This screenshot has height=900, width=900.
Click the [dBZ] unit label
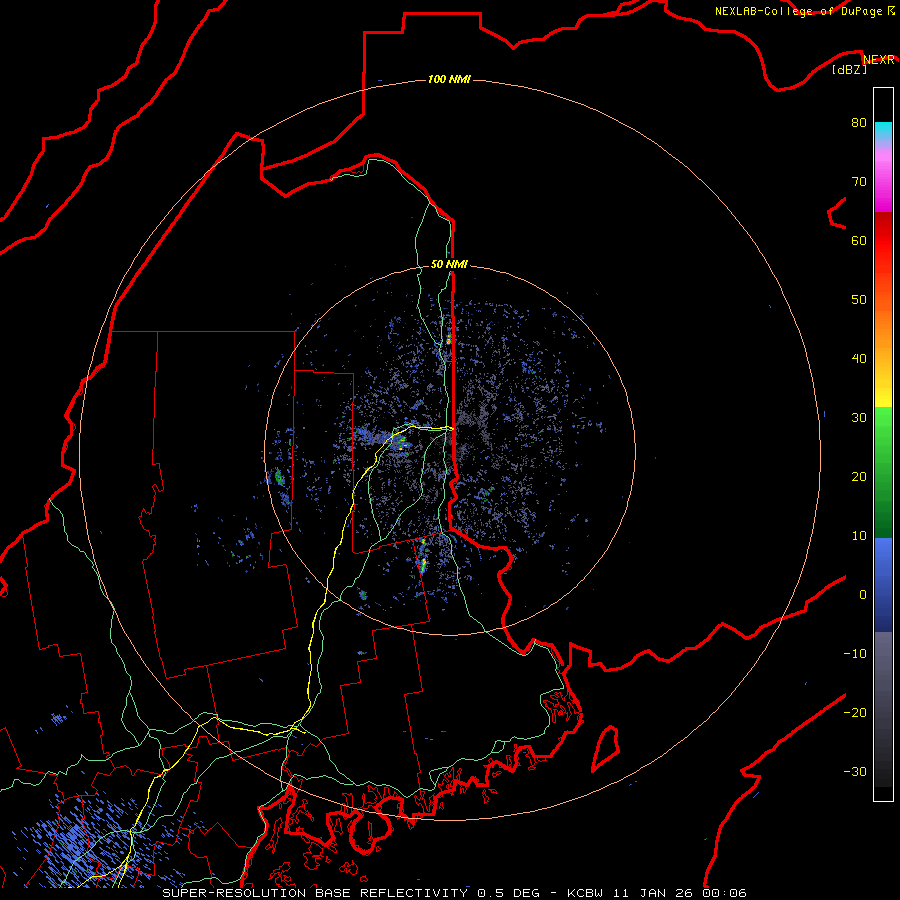(849, 70)
